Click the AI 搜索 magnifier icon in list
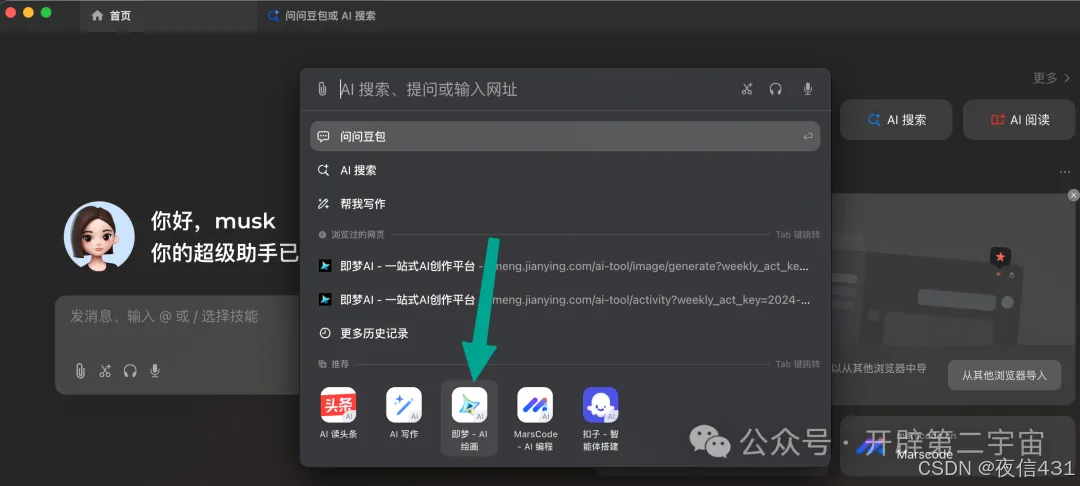 pos(323,170)
